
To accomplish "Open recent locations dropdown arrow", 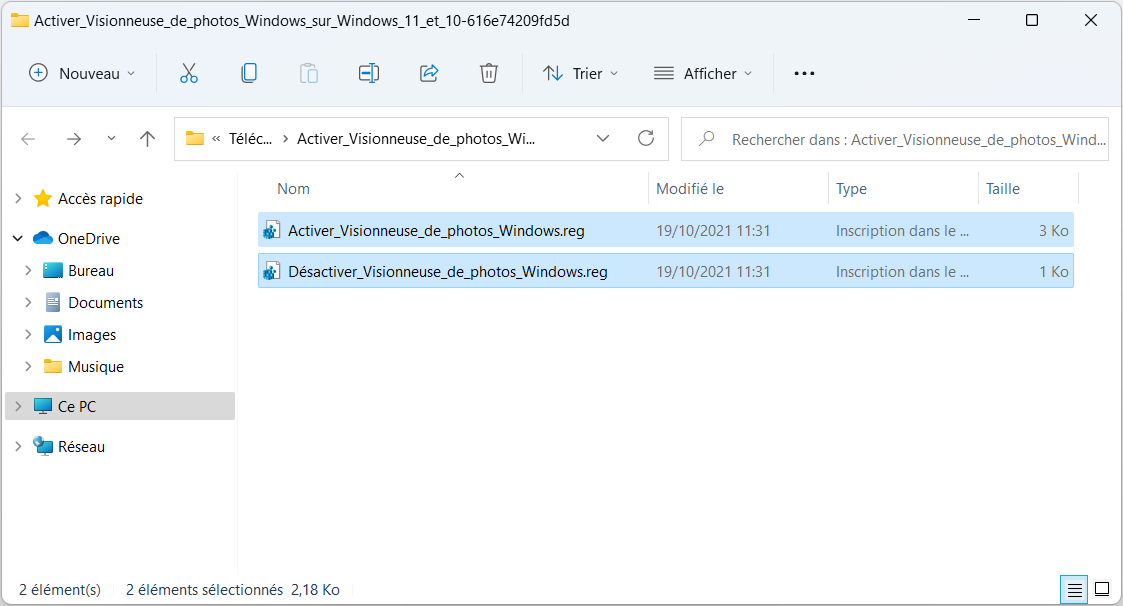I will click(111, 138).
